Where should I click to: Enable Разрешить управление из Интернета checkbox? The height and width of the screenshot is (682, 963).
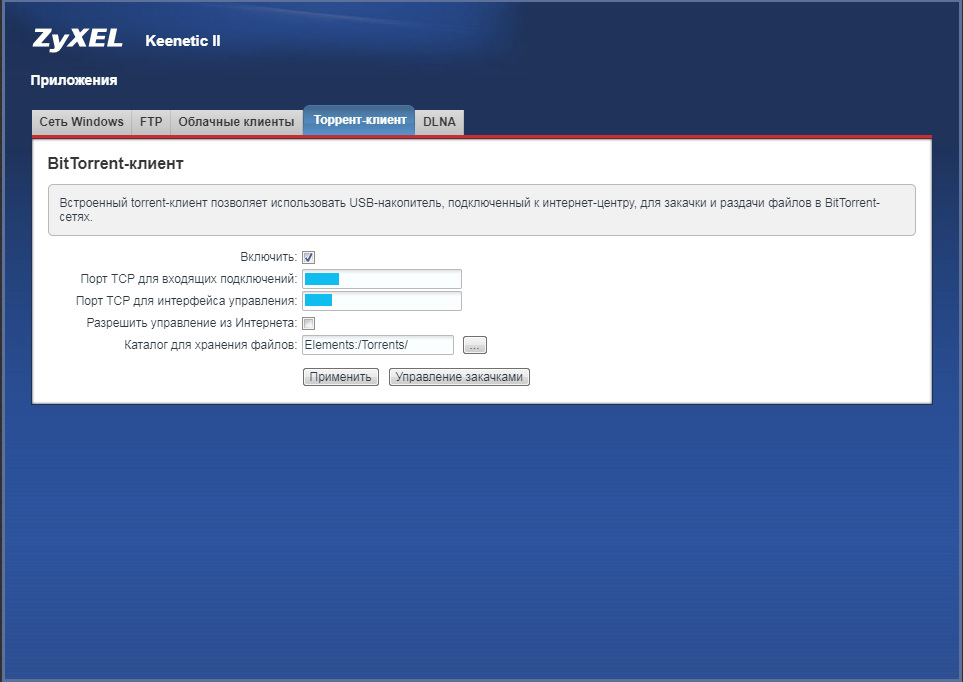pos(309,323)
